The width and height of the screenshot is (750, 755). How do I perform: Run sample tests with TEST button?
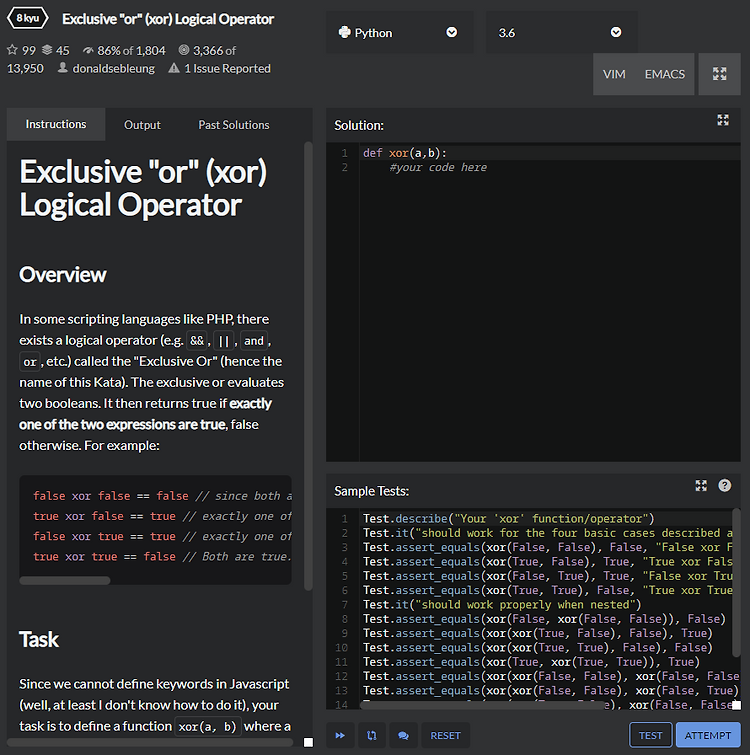tap(650, 735)
